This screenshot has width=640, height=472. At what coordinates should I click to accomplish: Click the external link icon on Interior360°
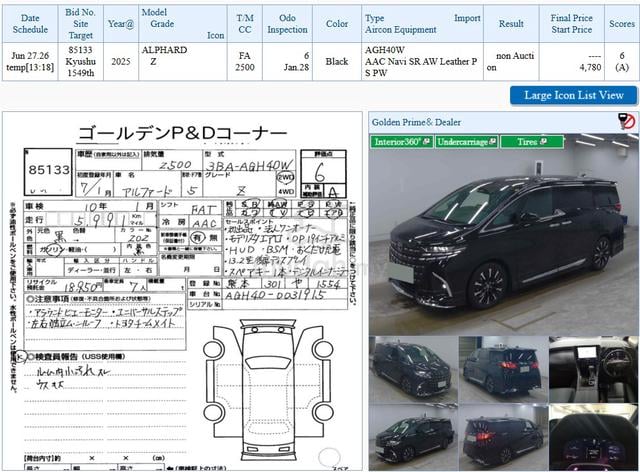(x=426, y=141)
